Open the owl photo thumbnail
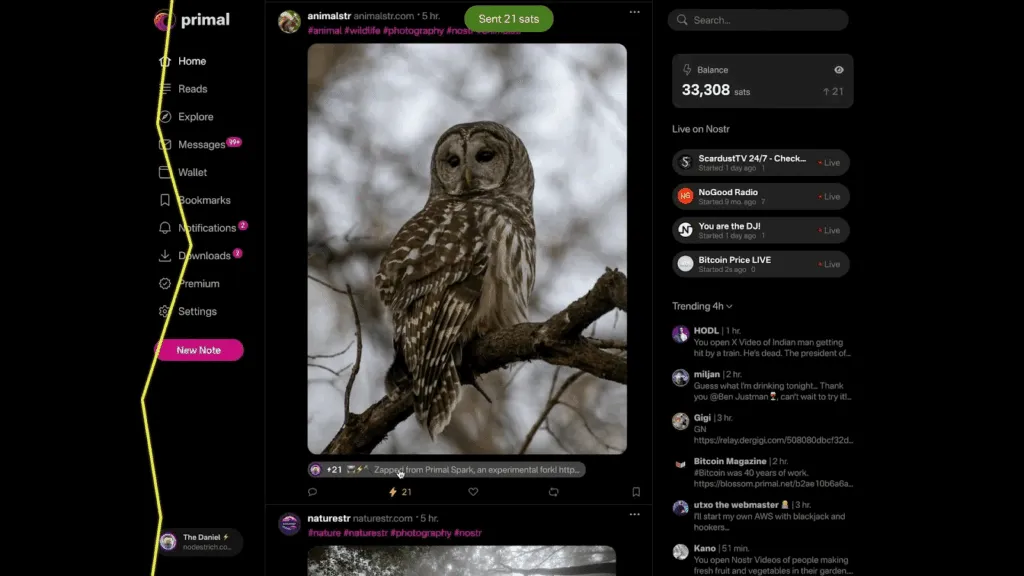This screenshot has height=576, width=1024. [467, 249]
